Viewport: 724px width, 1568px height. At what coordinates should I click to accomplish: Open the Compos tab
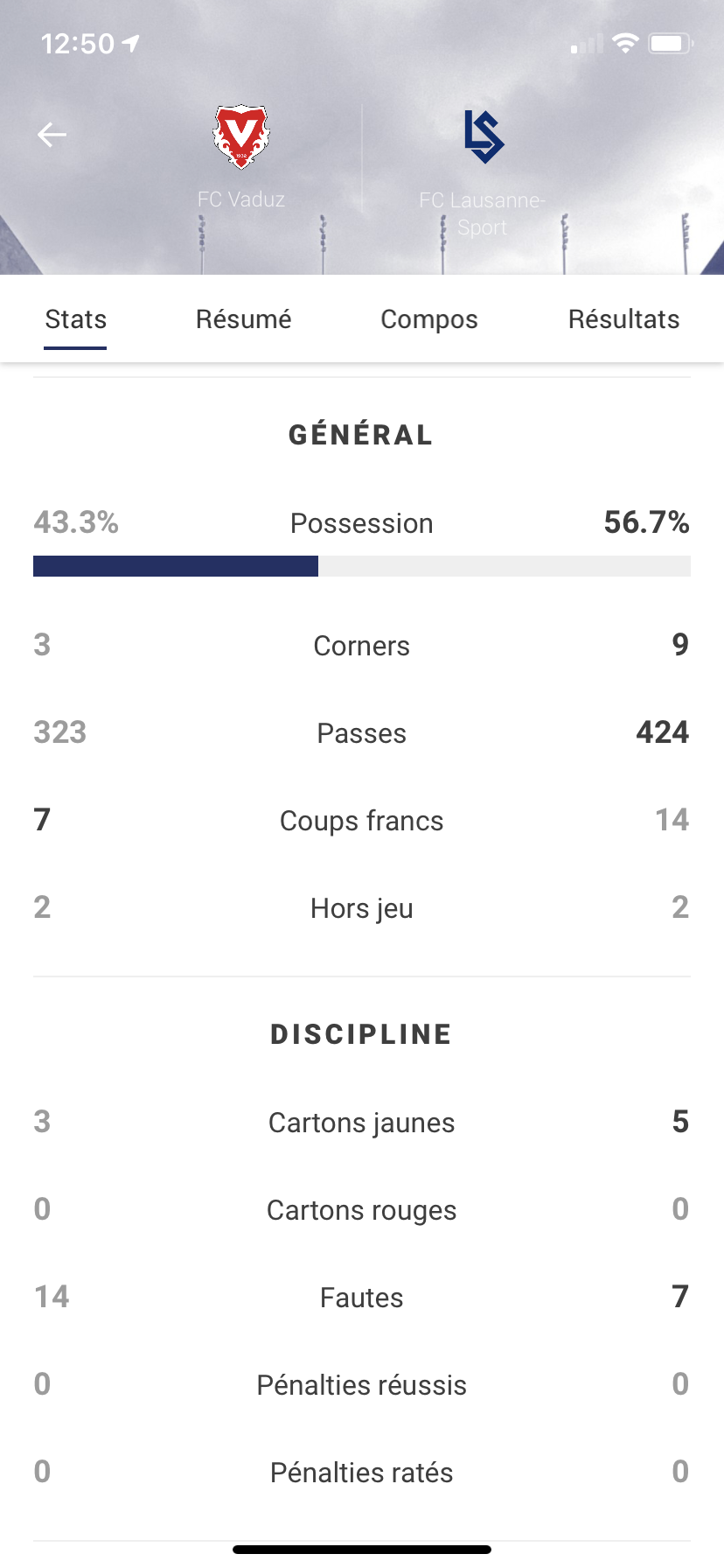tap(428, 319)
